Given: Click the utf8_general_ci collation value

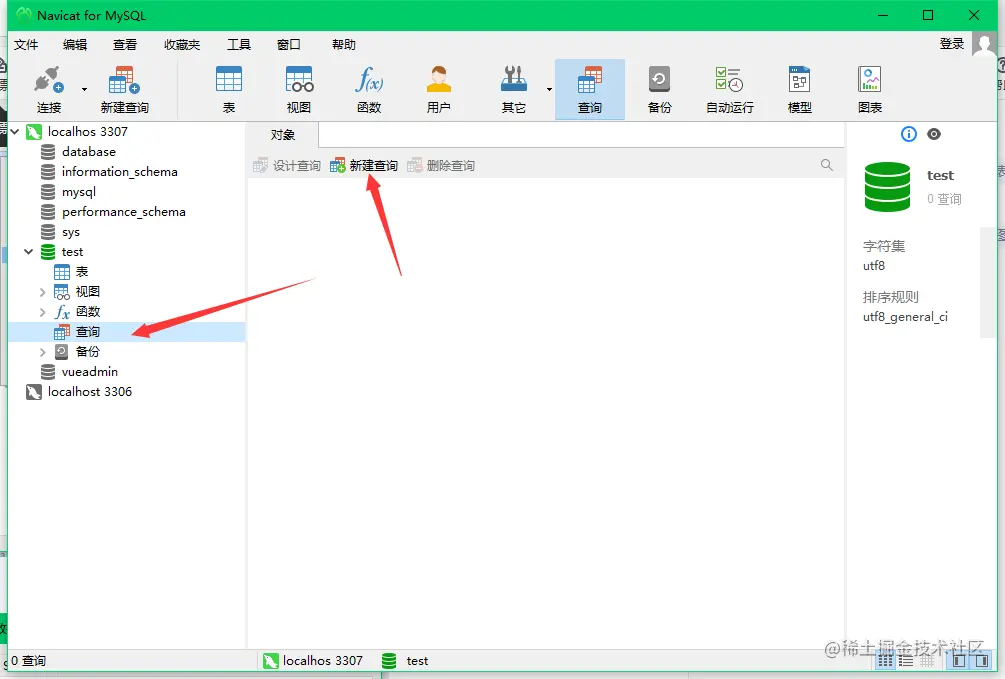Looking at the screenshot, I should tap(905, 317).
